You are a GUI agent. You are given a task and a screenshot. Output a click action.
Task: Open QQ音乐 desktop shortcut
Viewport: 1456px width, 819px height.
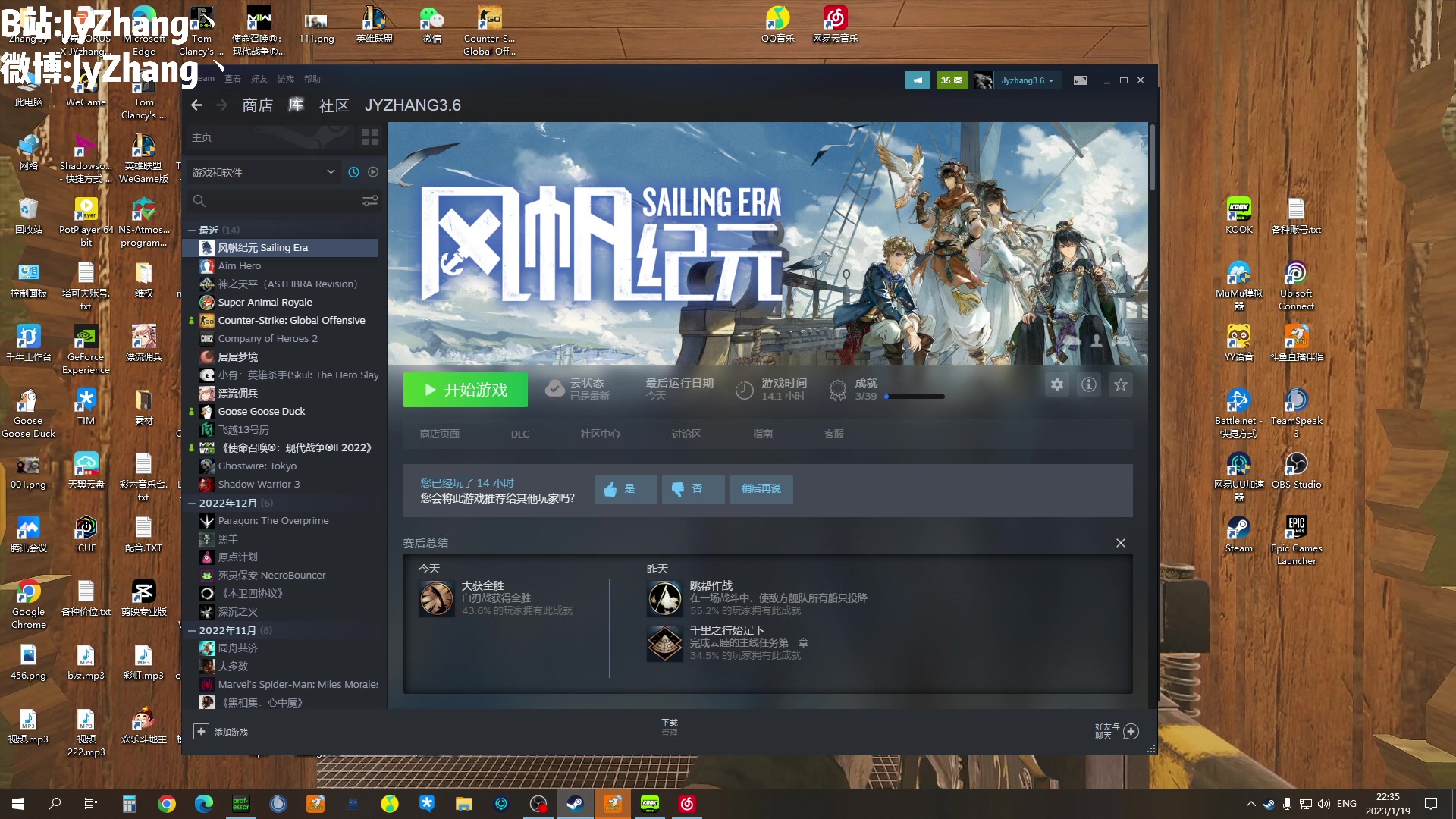pos(778,24)
